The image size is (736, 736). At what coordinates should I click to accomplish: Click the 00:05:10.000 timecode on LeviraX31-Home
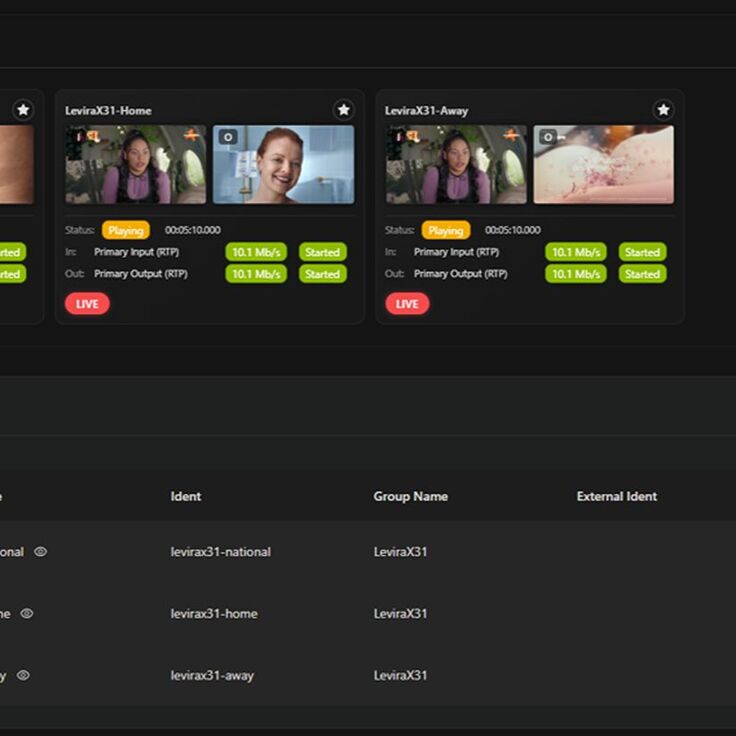click(x=192, y=230)
